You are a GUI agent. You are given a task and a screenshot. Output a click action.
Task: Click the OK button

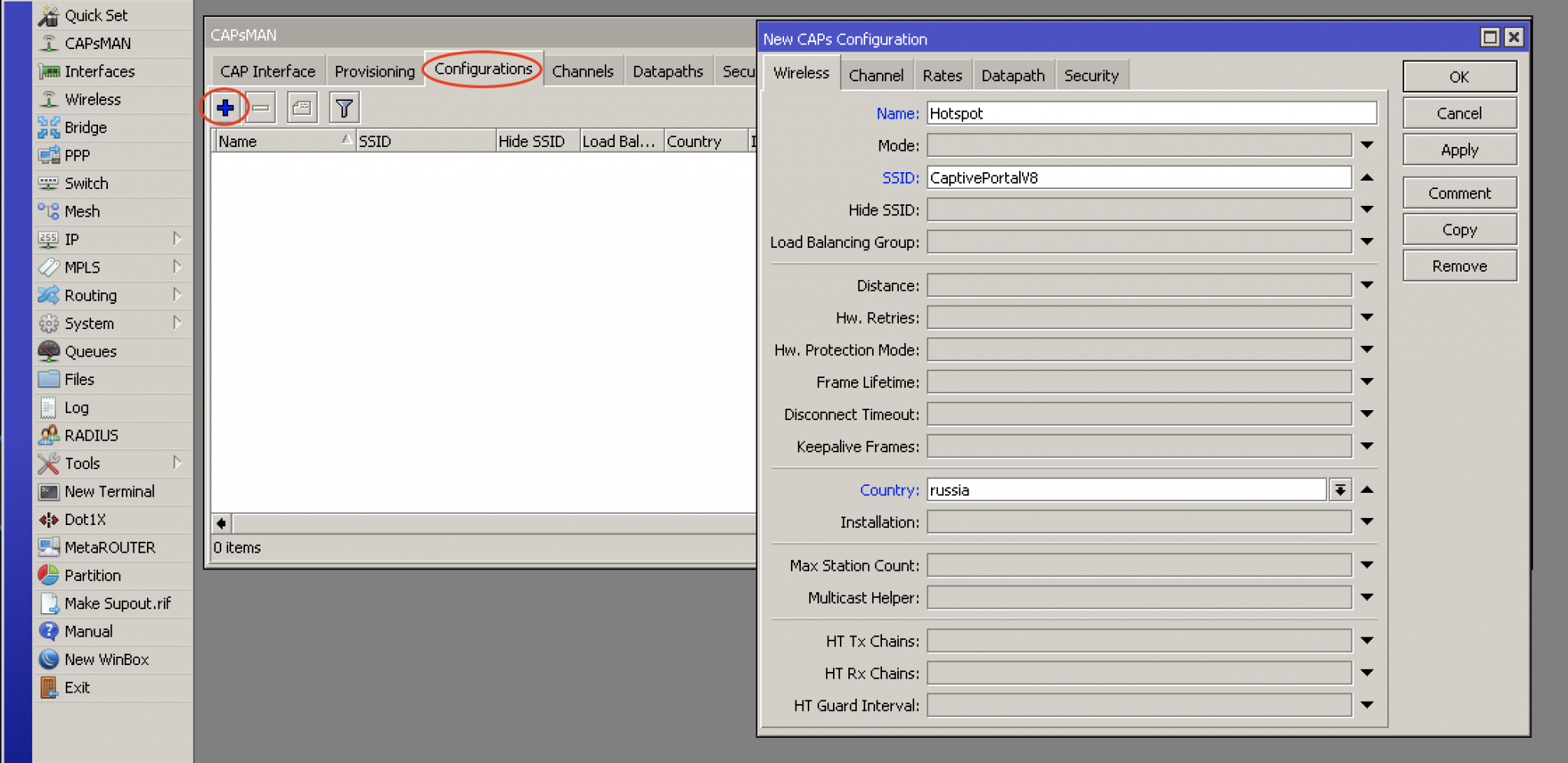click(x=1459, y=77)
